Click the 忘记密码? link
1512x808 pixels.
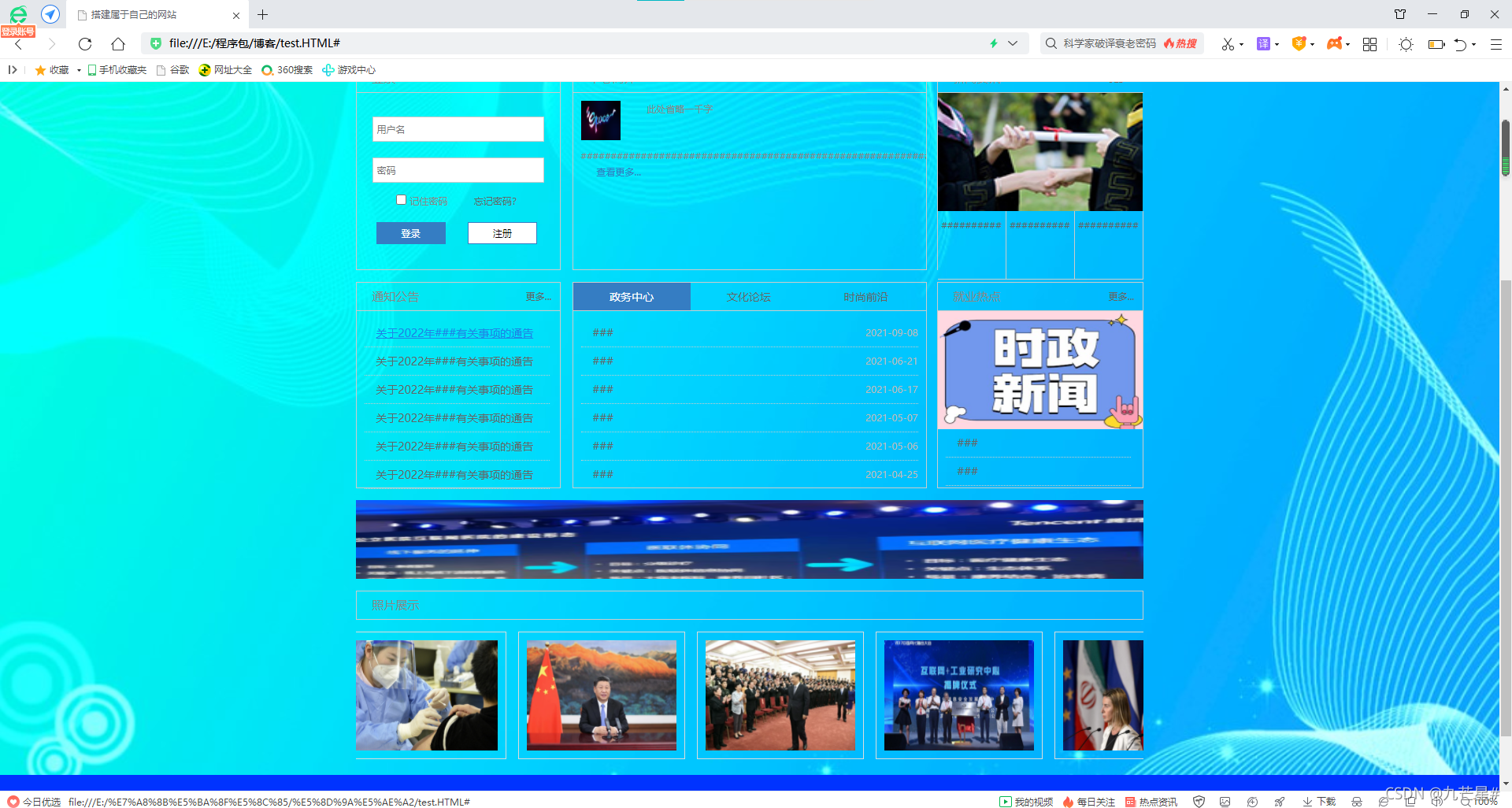(x=495, y=202)
